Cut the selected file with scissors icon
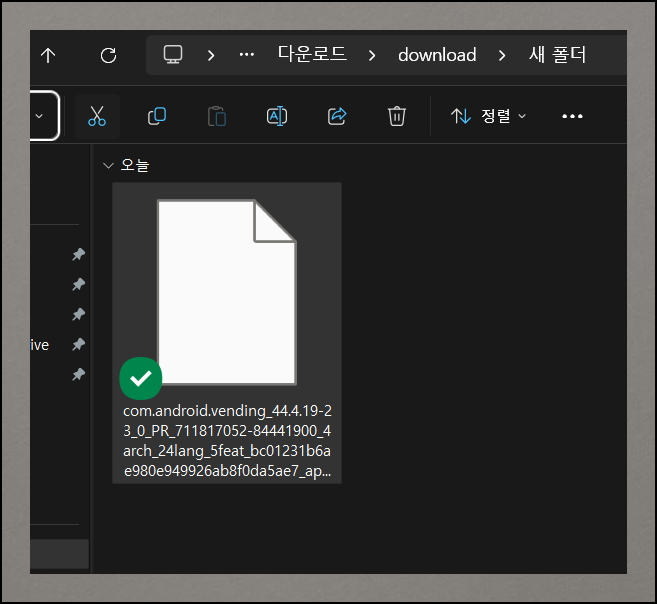This screenshot has height=604, width=657. [x=97, y=116]
